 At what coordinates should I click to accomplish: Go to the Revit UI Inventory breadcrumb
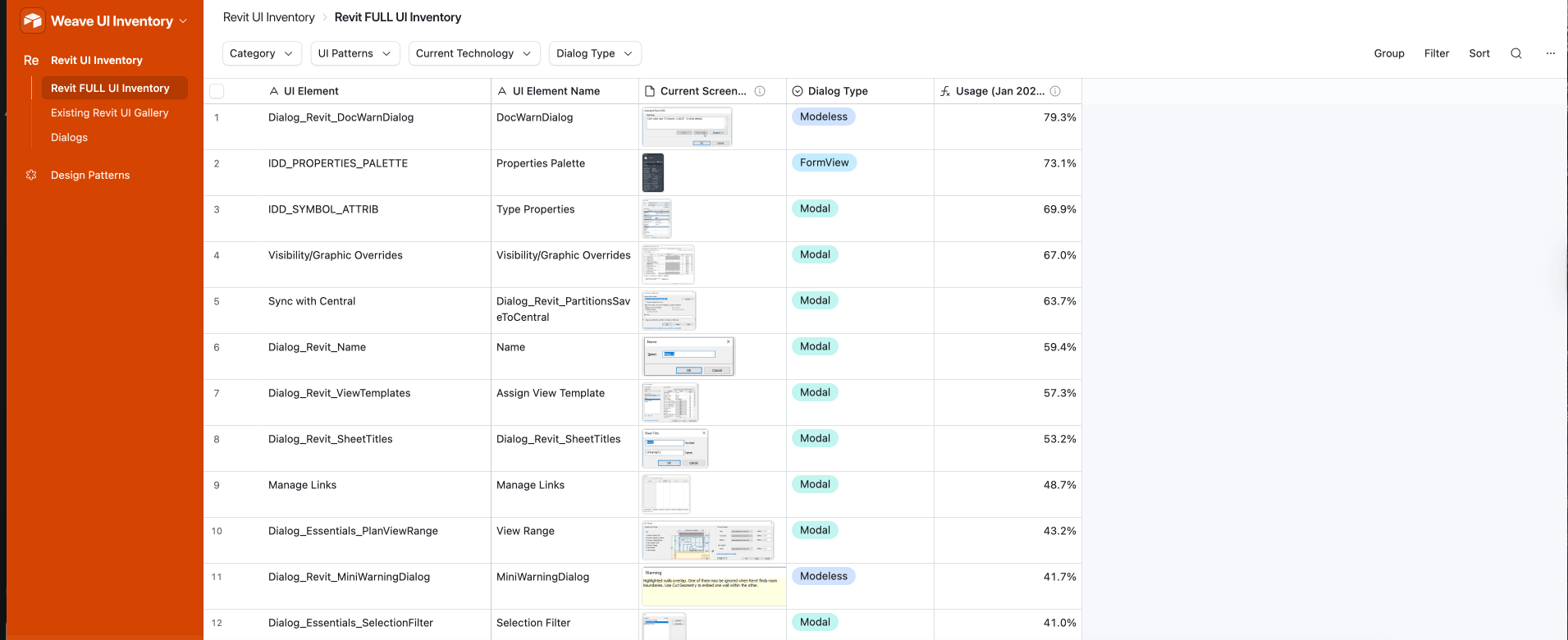tap(269, 17)
